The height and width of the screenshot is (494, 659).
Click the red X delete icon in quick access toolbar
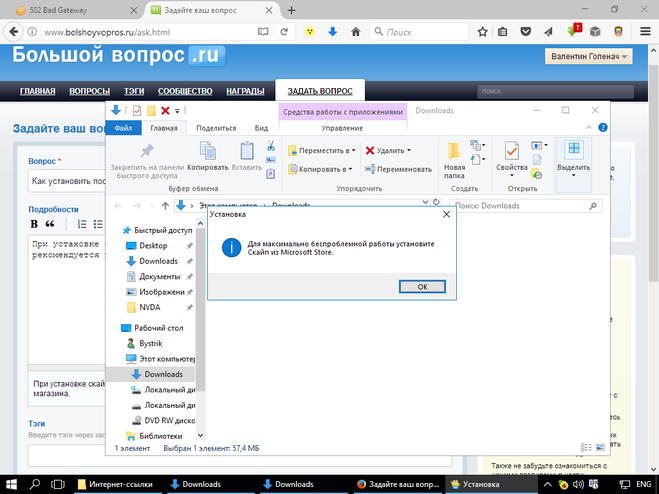(x=165, y=110)
